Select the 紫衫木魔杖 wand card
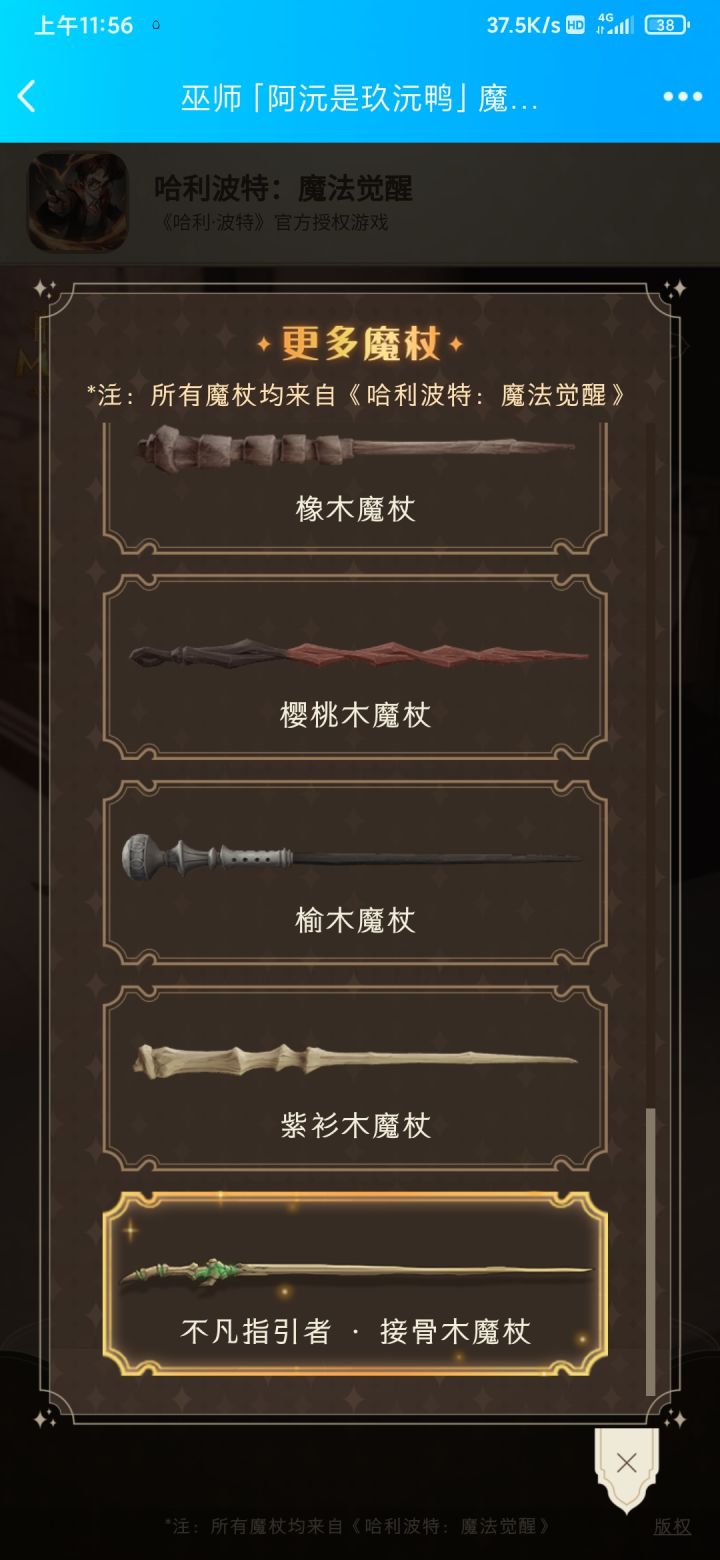Screen dimensions: 720x1560 (355, 1078)
